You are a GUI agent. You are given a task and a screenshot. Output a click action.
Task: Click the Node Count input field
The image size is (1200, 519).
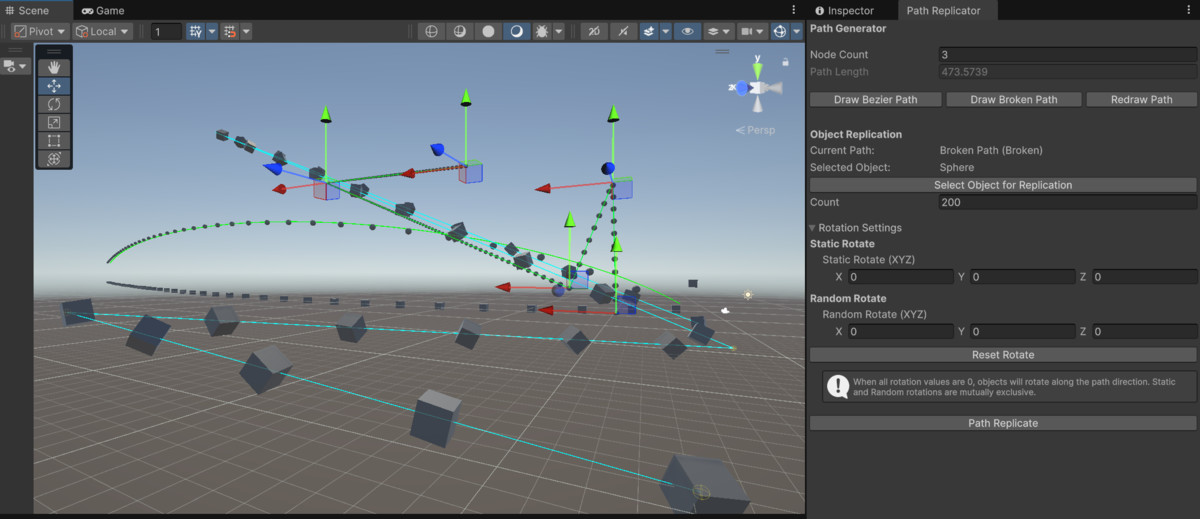(1067, 54)
